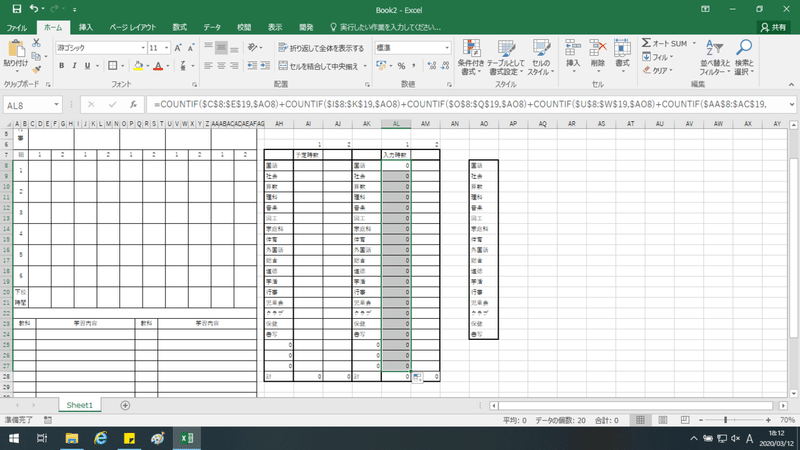This screenshot has width=800, height=450.
Task: Open File Explorer from taskbar
Action: pos(71,438)
